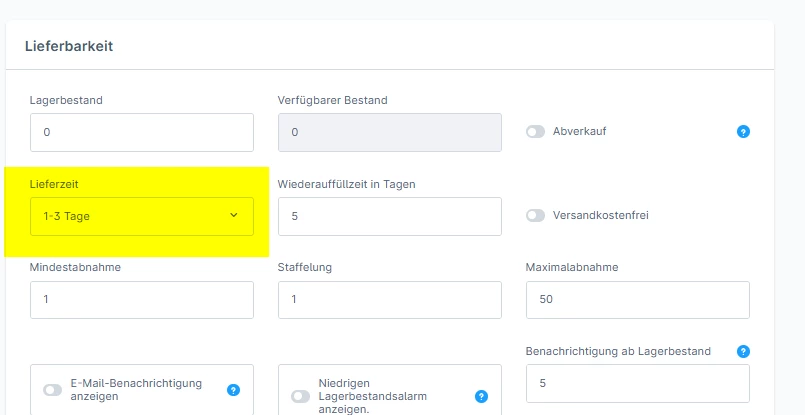805x415 pixels.
Task: Click the Staffelung input field
Action: pyautogui.click(x=390, y=299)
